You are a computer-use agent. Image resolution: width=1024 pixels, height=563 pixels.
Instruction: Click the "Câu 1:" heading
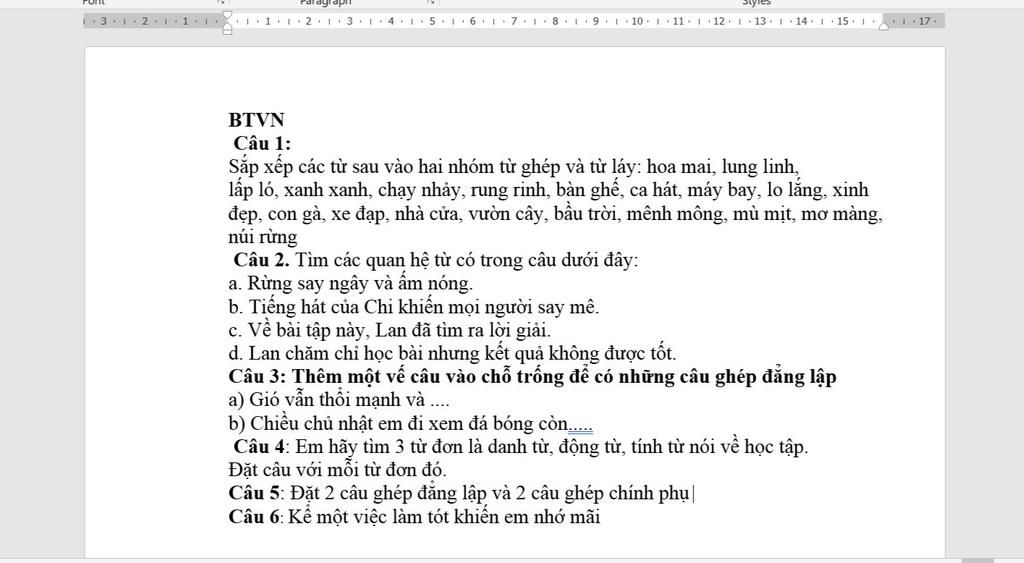(263, 143)
